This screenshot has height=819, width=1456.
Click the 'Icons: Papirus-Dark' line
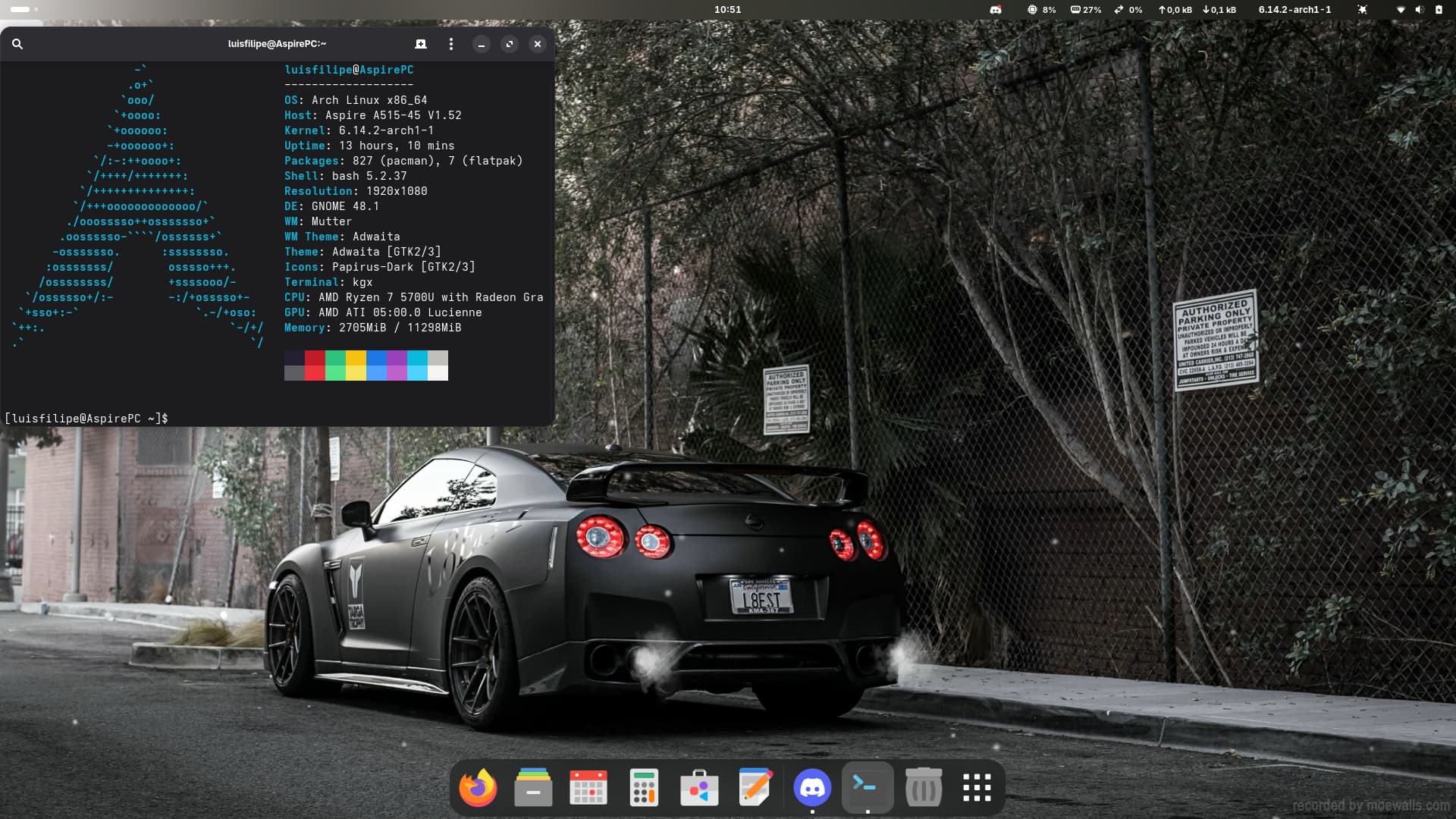[380, 267]
